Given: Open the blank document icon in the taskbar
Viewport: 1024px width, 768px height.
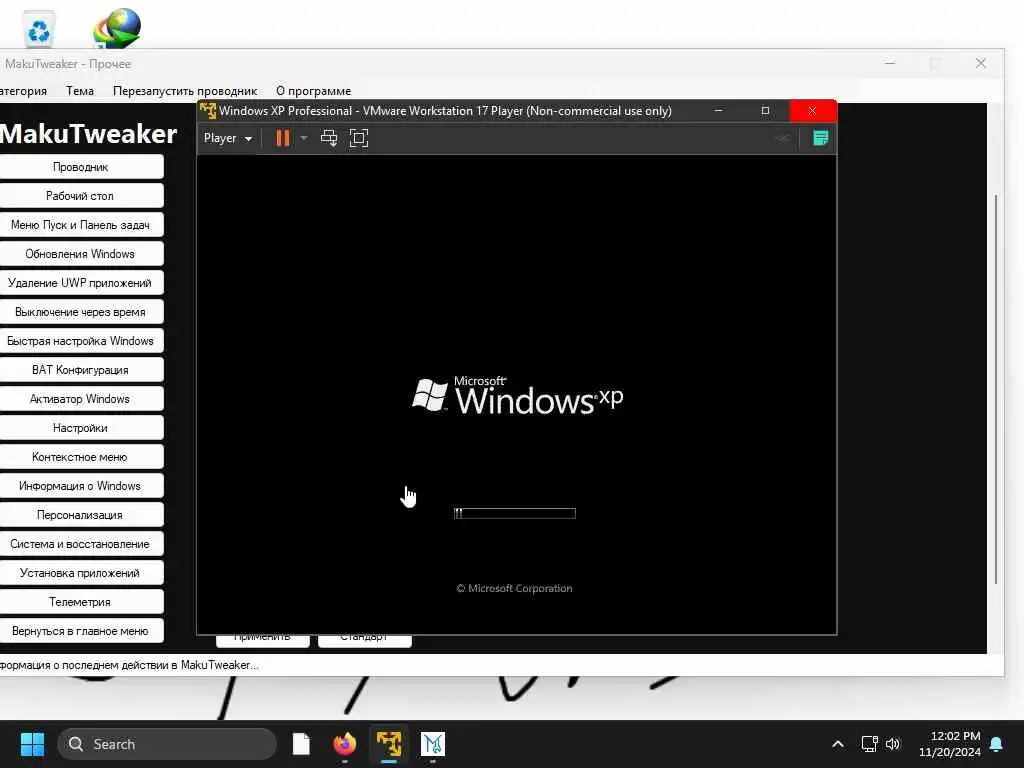Looking at the screenshot, I should [301, 744].
